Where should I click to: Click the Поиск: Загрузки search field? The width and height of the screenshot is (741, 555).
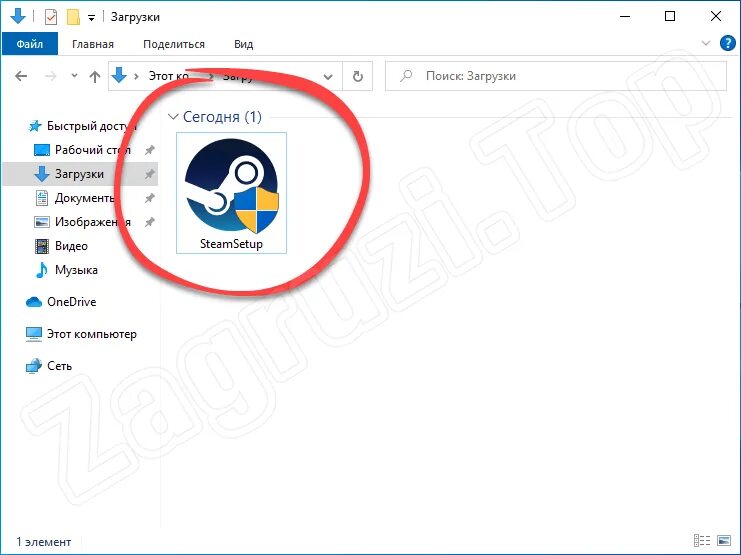(x=556, y=76)
